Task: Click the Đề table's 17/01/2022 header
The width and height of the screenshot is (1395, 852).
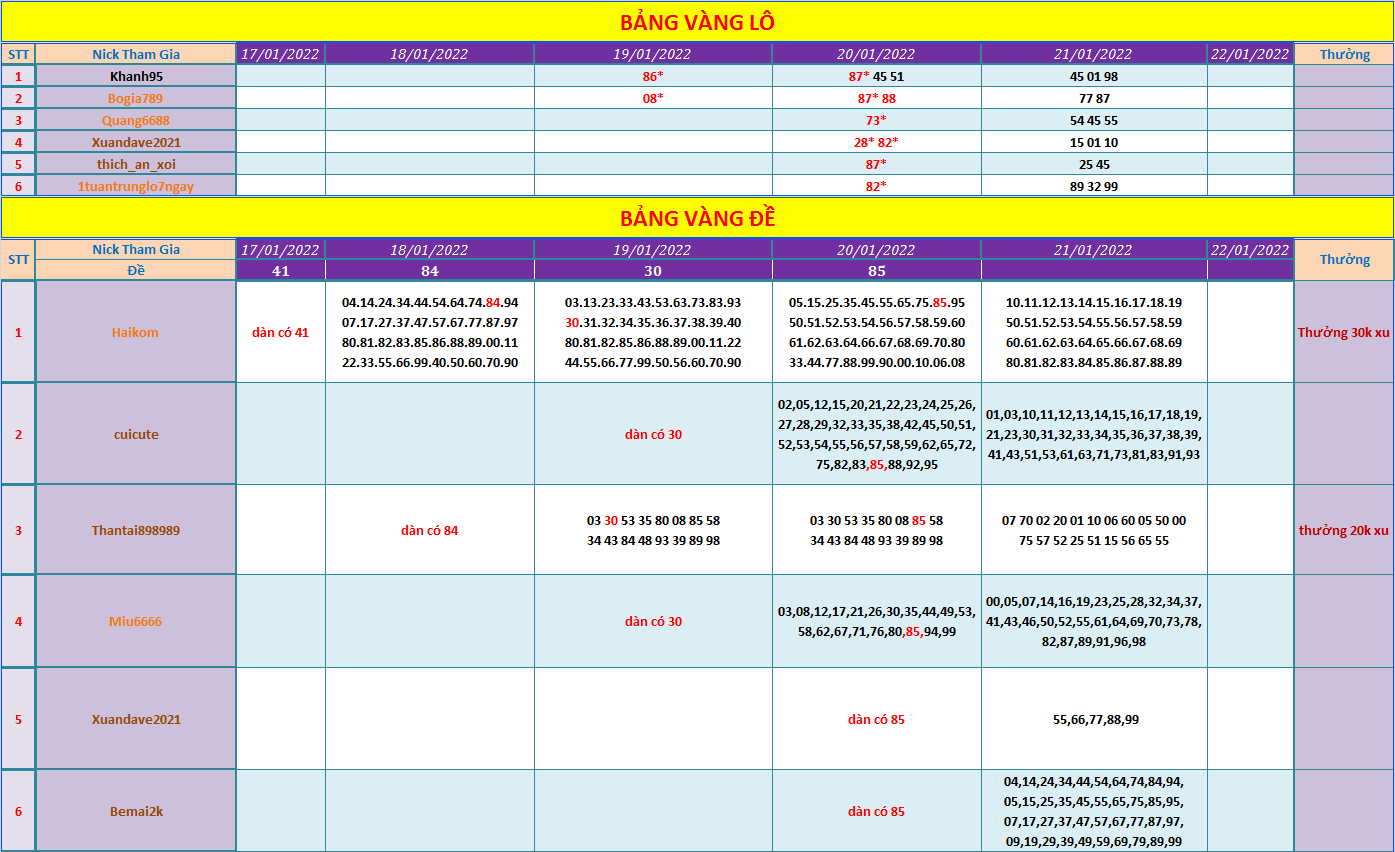Action: click(x=281, y=250)
